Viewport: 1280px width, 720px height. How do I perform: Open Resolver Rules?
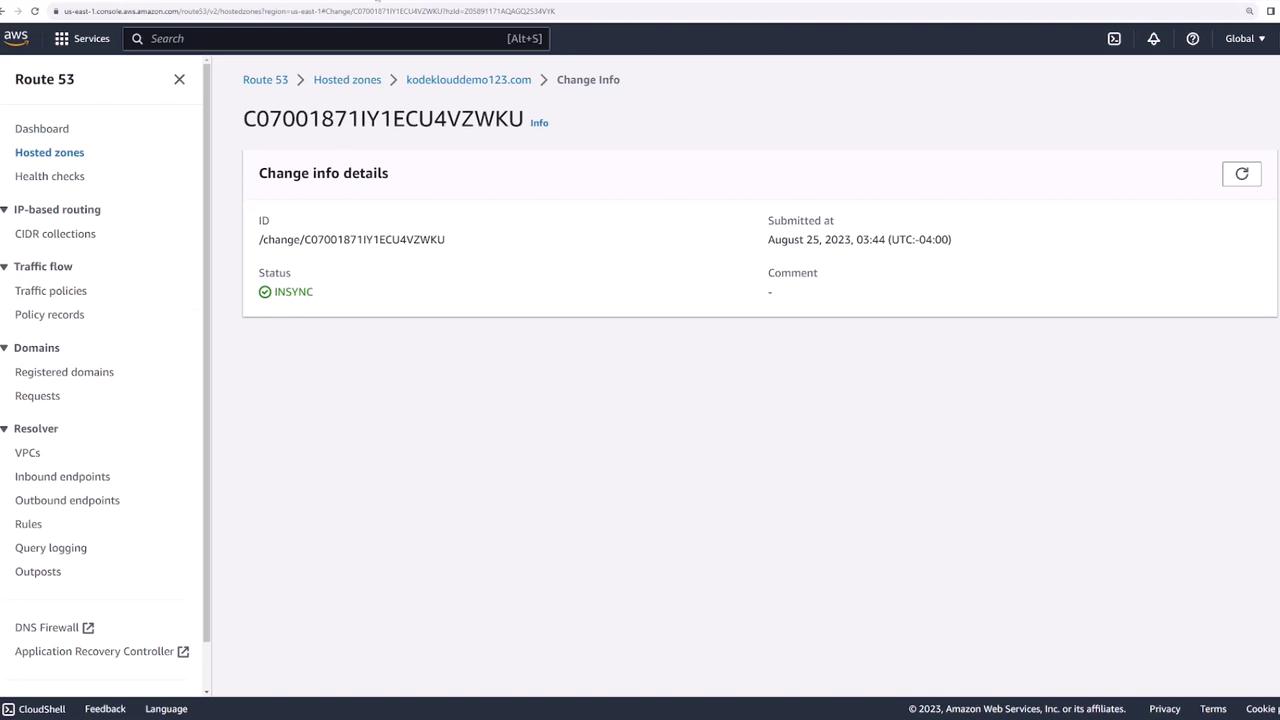click(x=28, y=524)
